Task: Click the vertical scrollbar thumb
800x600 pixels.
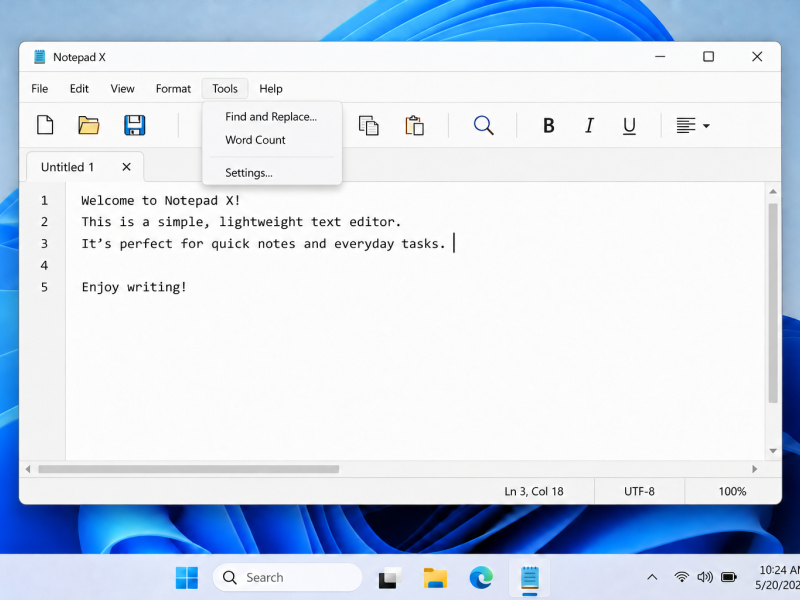Action: click(773, 303)
